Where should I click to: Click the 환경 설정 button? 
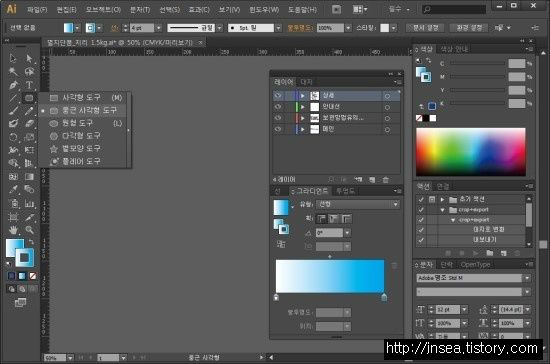[469, 28]
